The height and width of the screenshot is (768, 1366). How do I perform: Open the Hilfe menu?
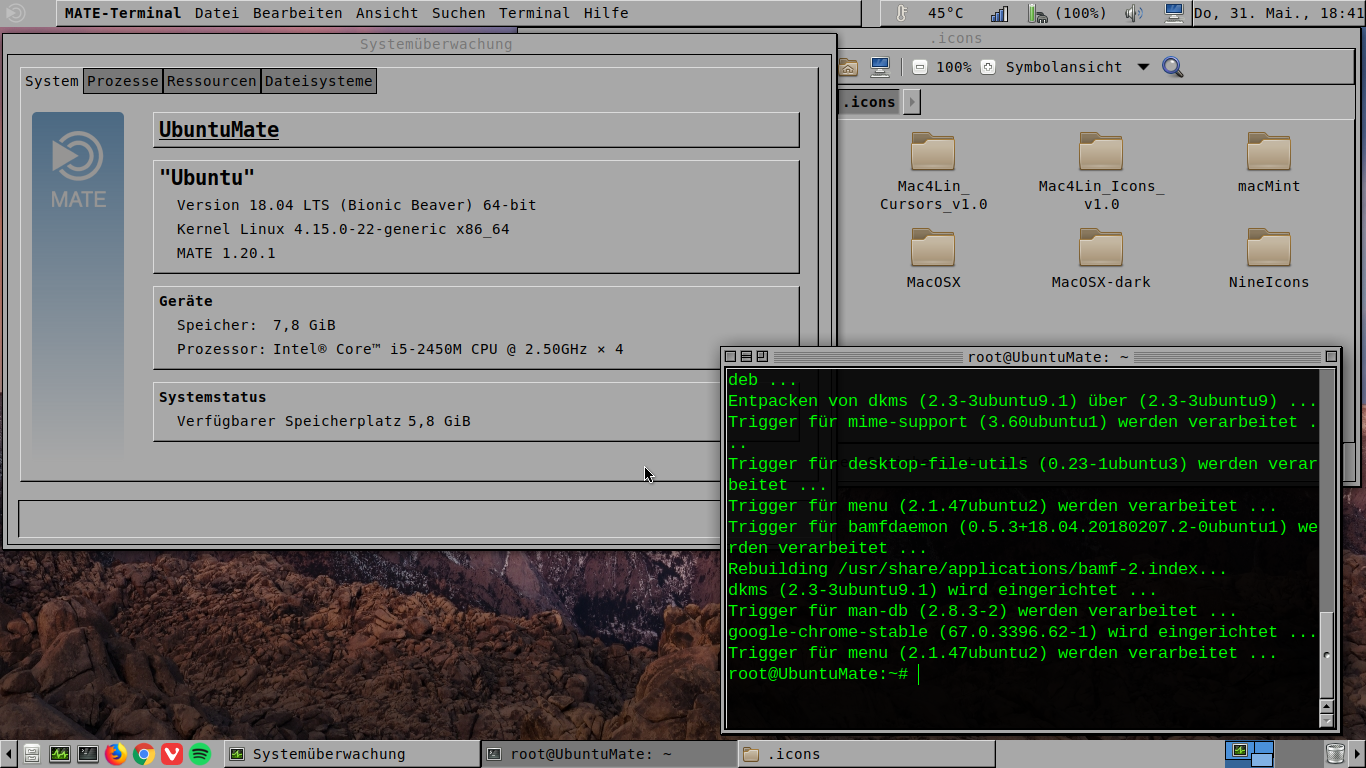[606, 13]
